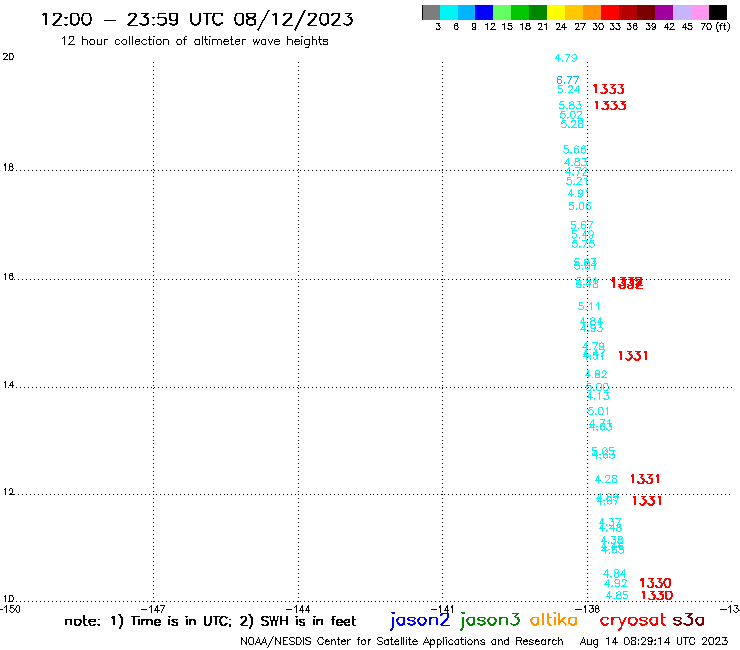Click the red 1333 label beside 5.24
Viewport: 740px width, 650px height.
[608, 89]
